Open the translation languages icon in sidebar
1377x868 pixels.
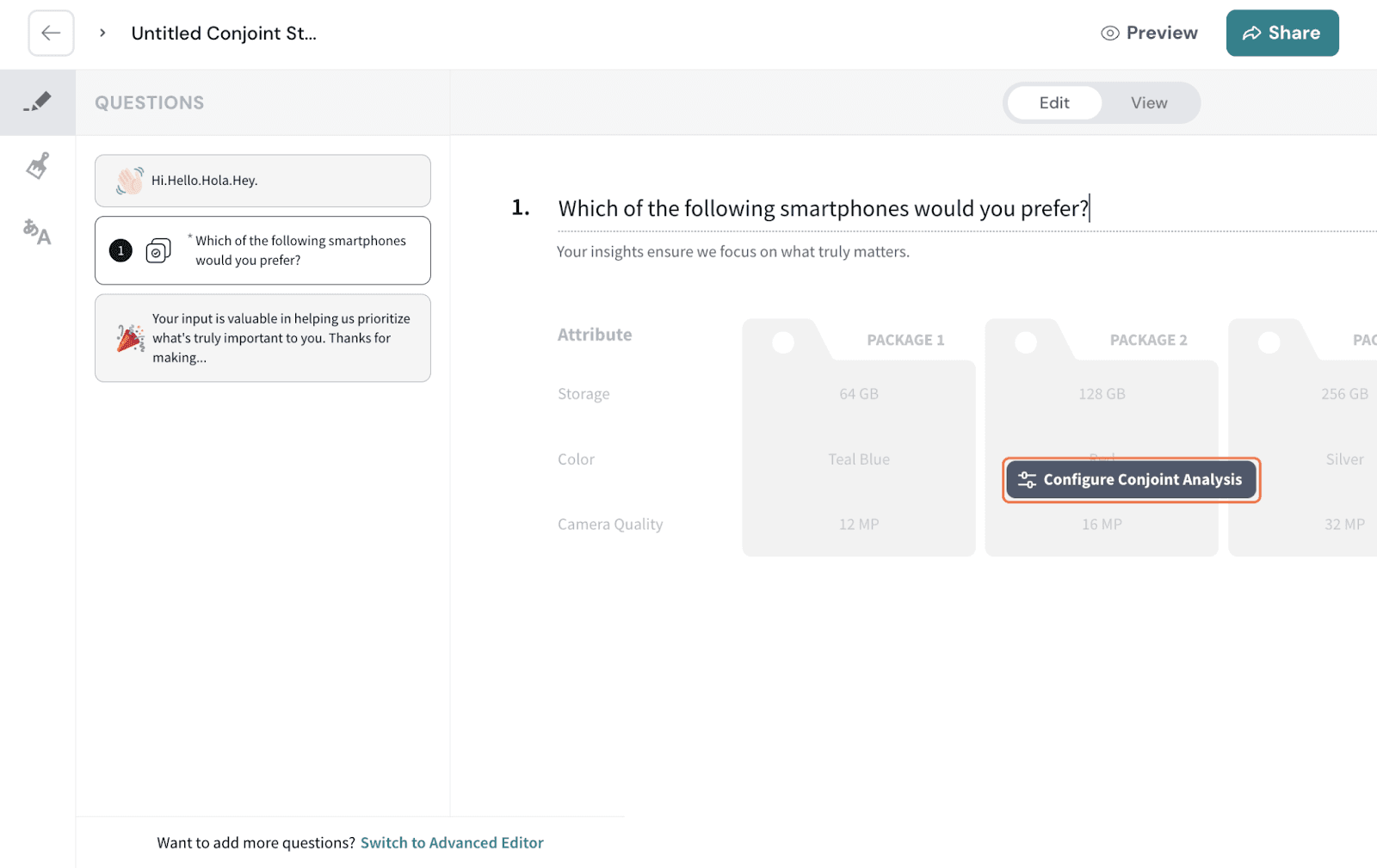pos(37,231)
